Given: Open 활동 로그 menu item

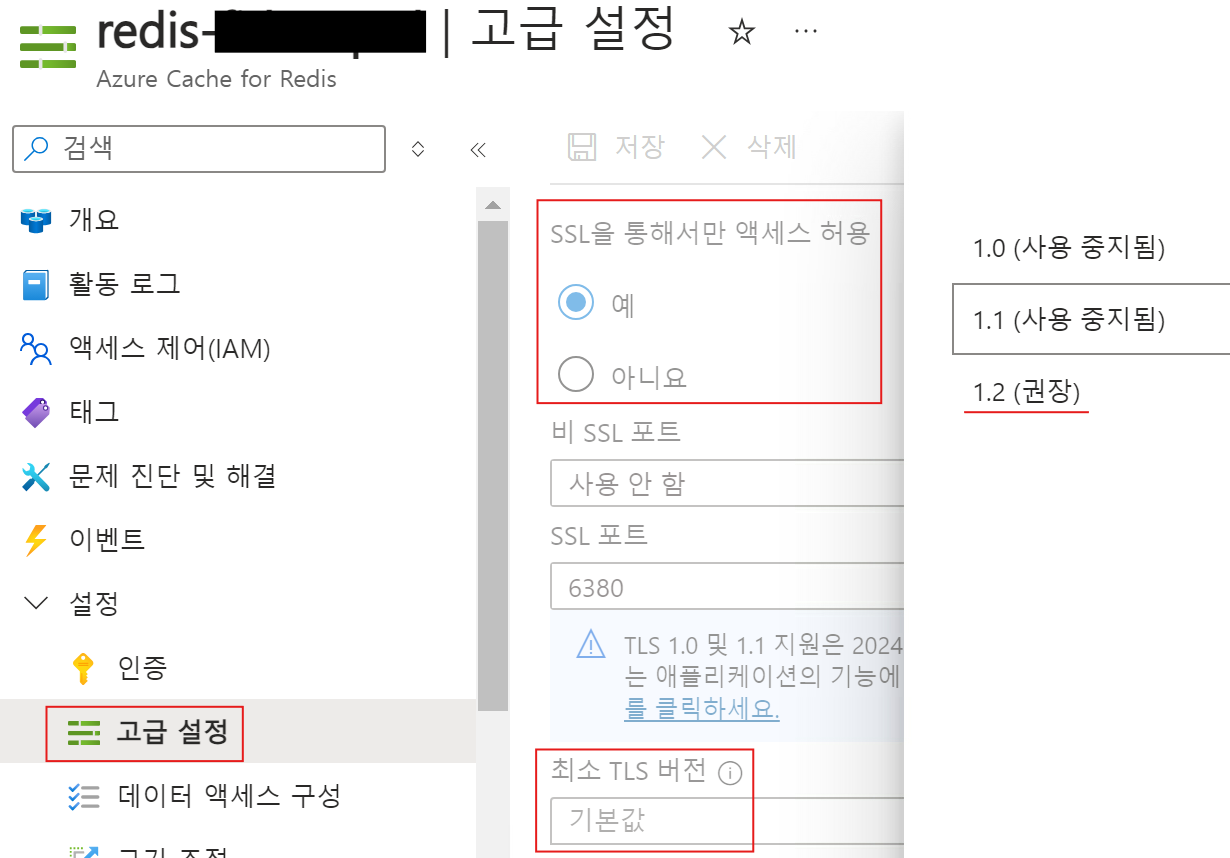Looking at the screenshot, I should 100,284.
